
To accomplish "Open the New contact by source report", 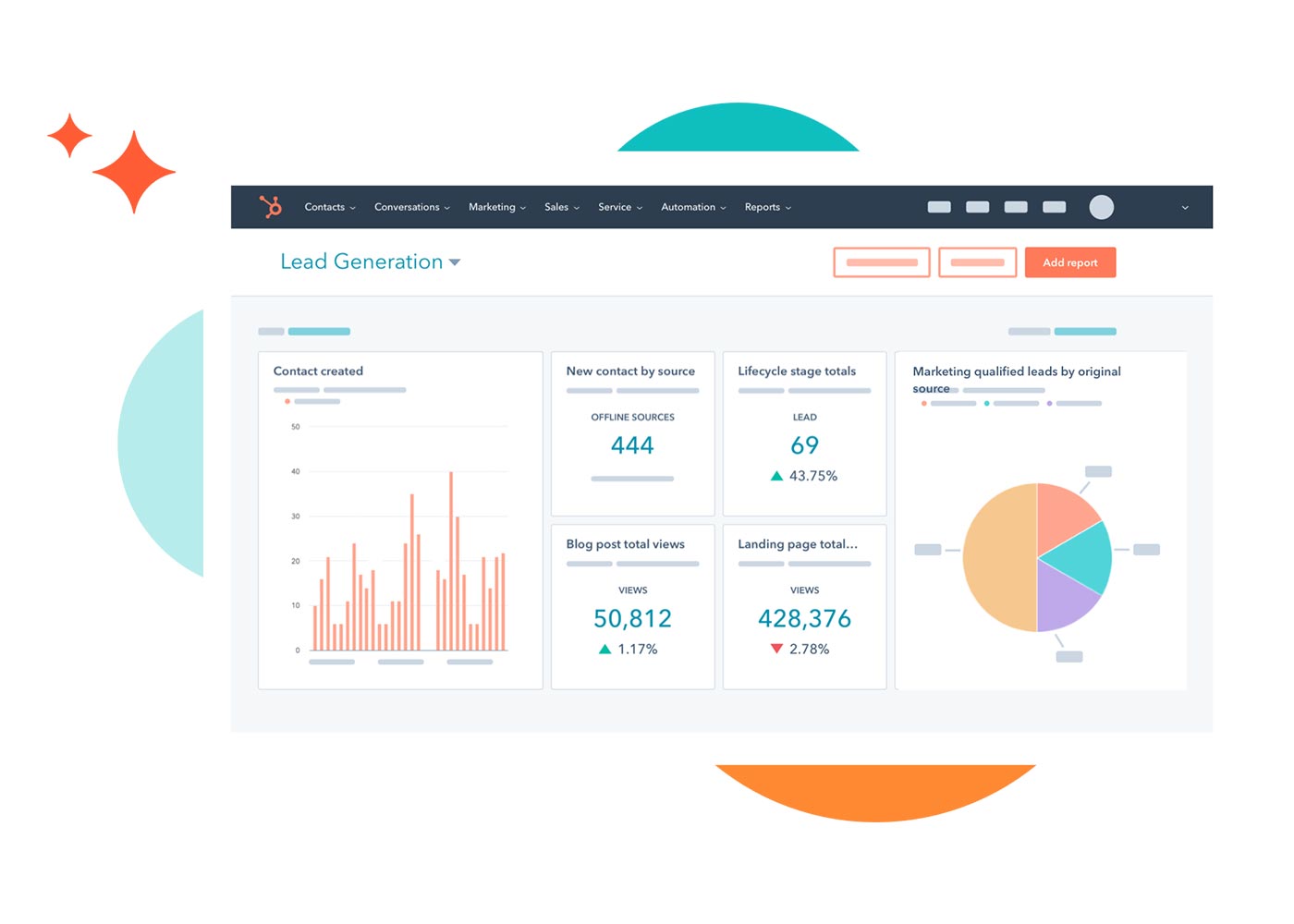I will 630,371.
